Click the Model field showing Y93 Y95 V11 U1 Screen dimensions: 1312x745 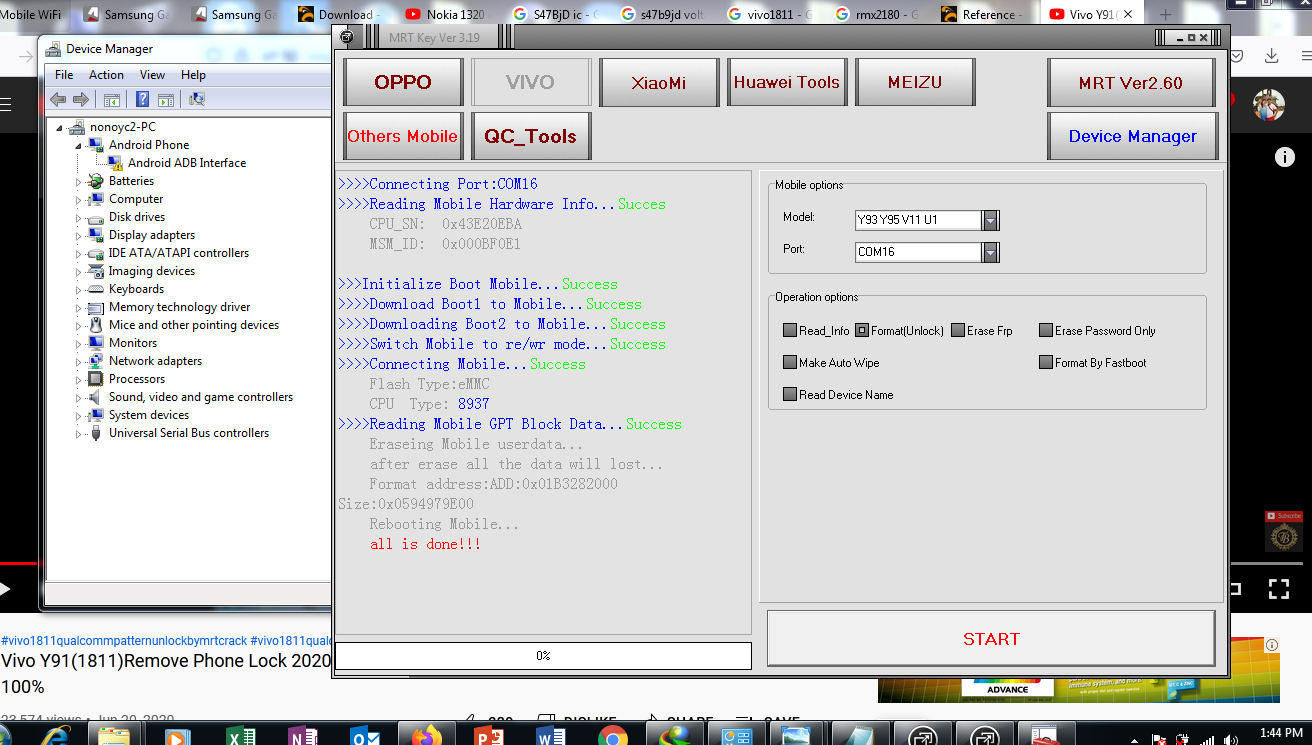919,220
